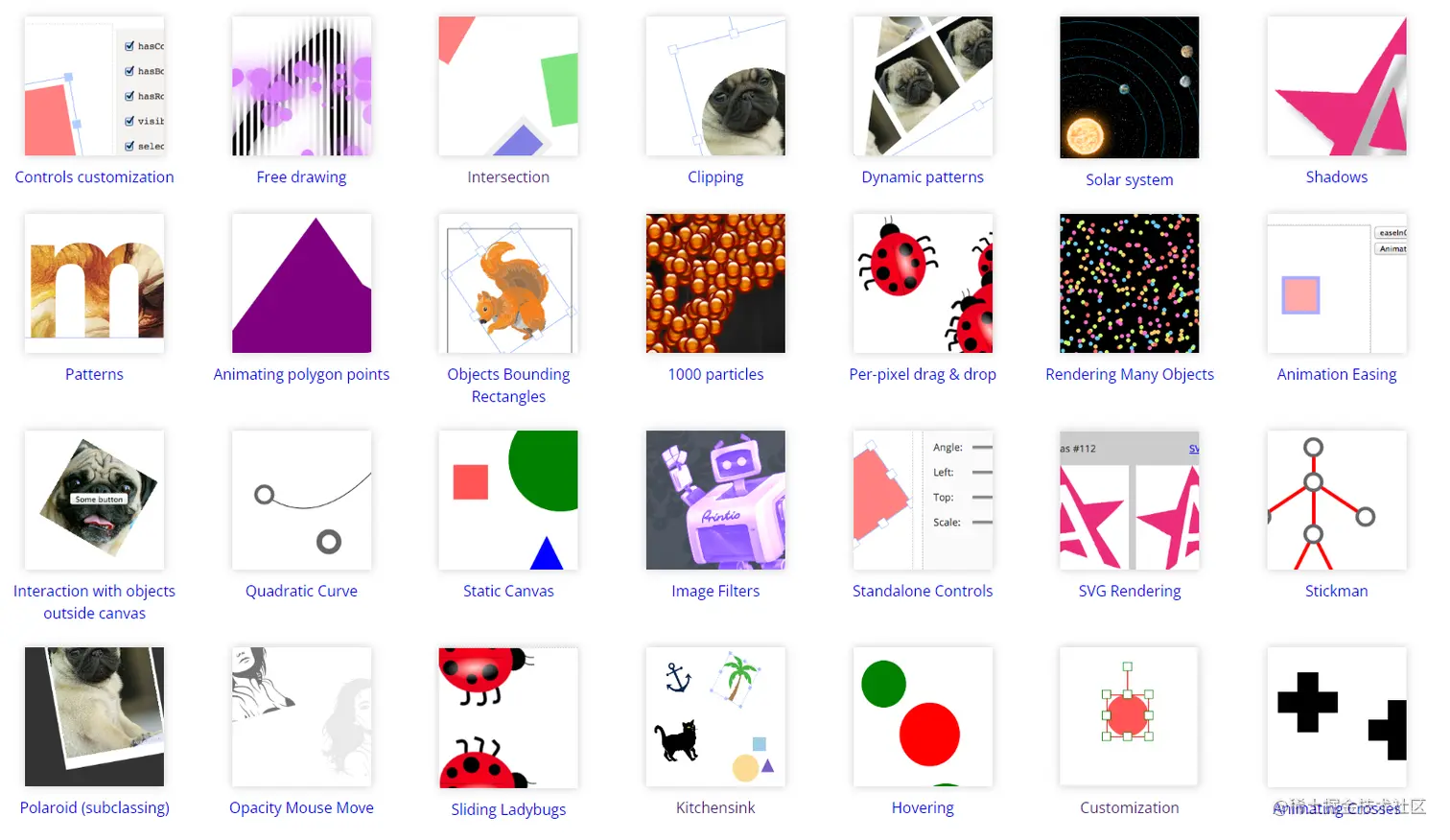Click the Polaroid (subclassing) link

94,808
